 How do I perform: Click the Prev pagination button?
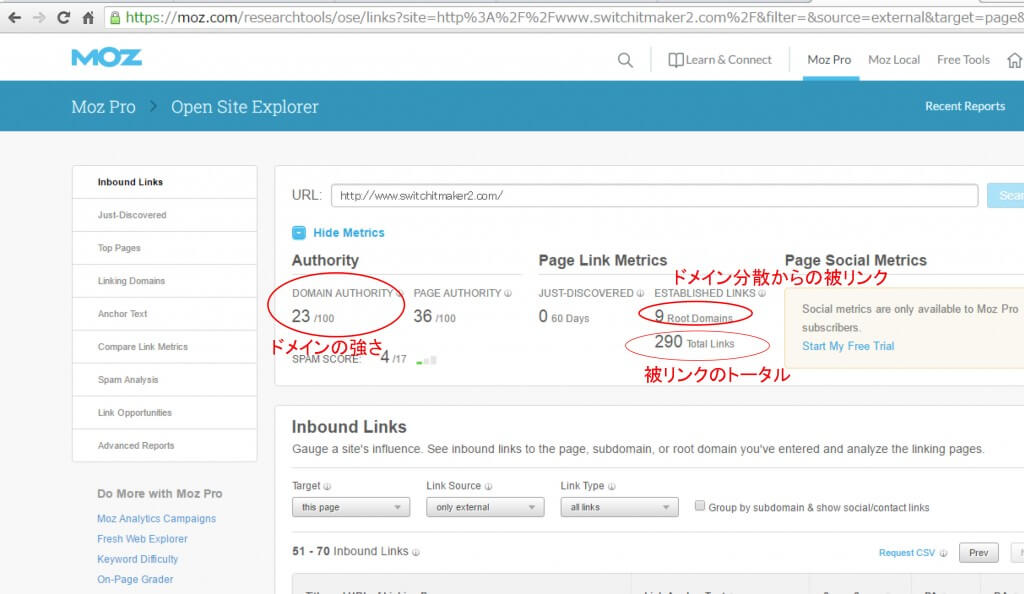coord(978,553)
